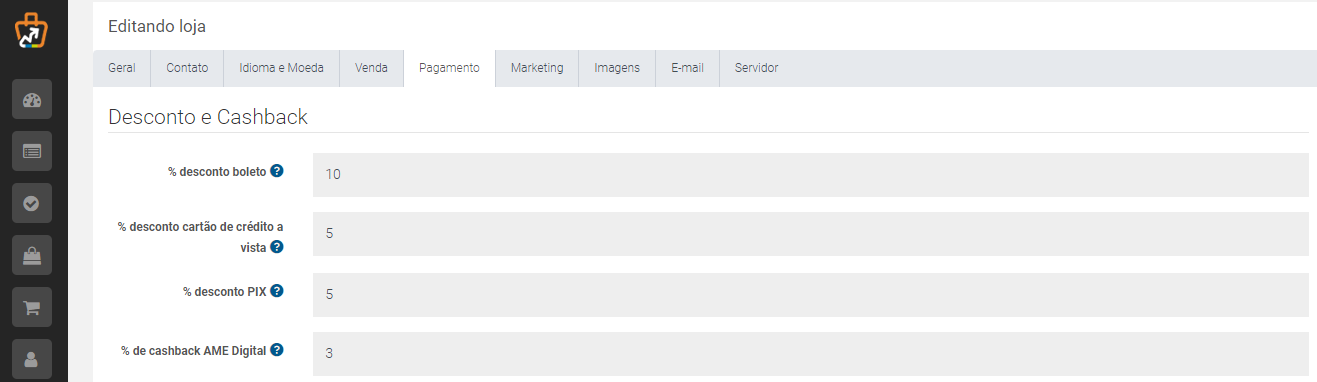Open the shopping cart sidebar icon
Screen dimensions: 1317x382
[32, 307]
